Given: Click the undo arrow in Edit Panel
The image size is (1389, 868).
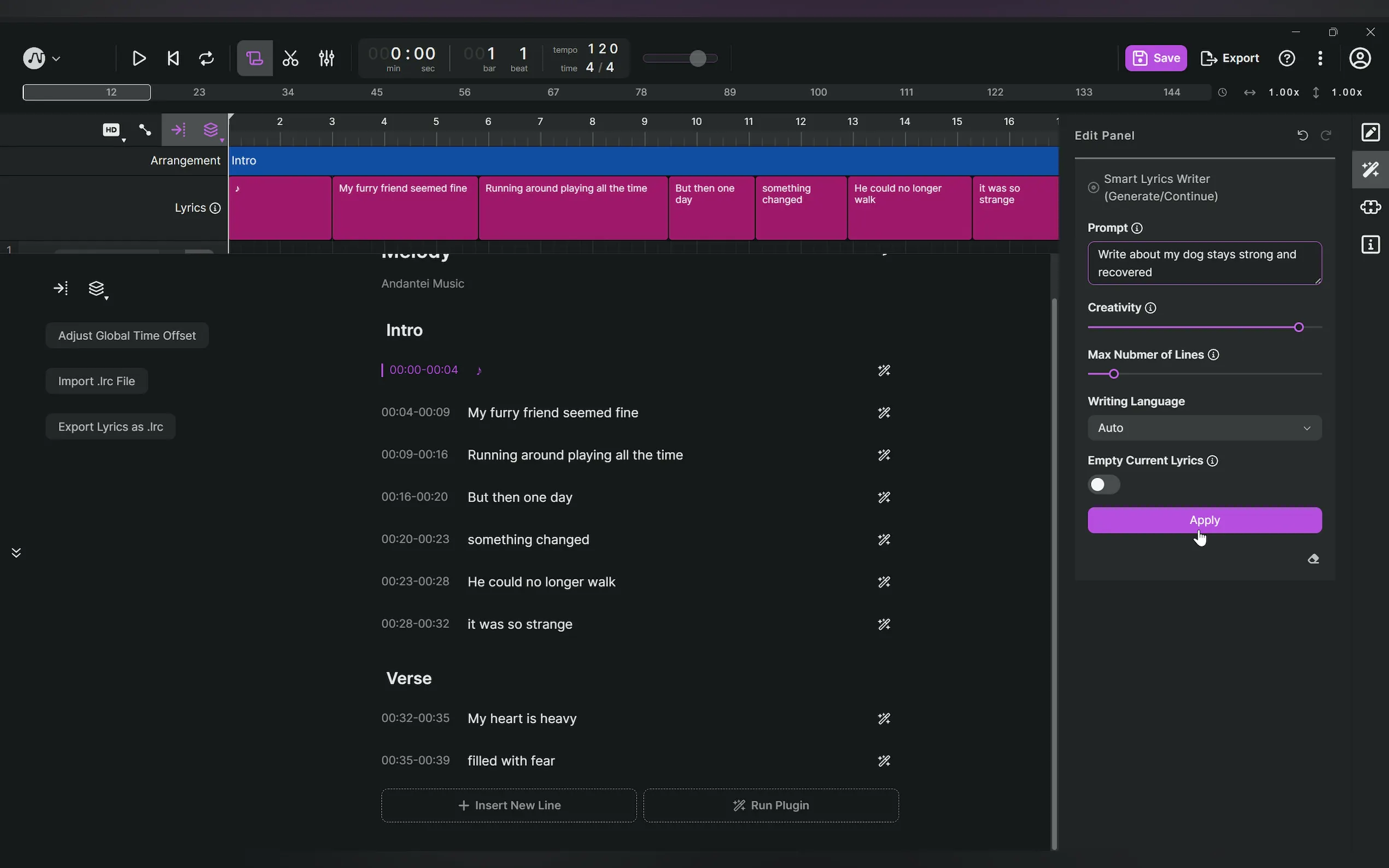Looking at the screenshot, I should click(1302, 136).
